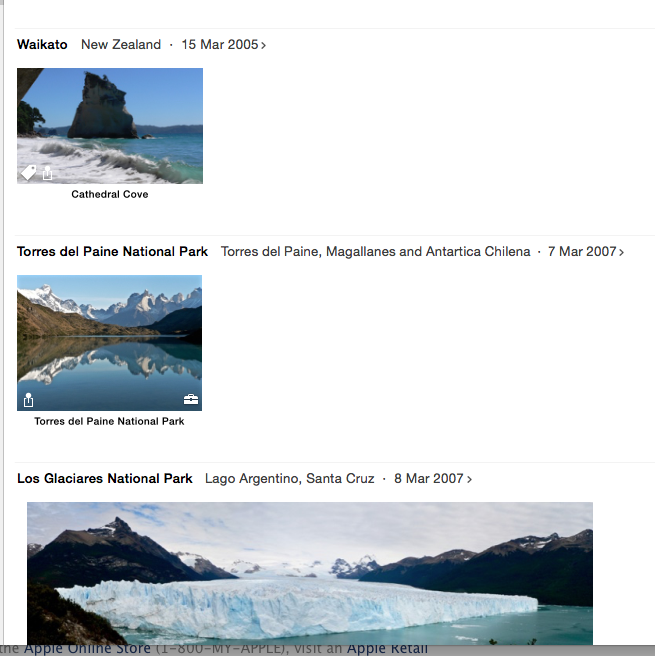Click the edited toolbox badge on Torres del Paine photo
This screenshot has width=655, height=656.
click(191, 400)
